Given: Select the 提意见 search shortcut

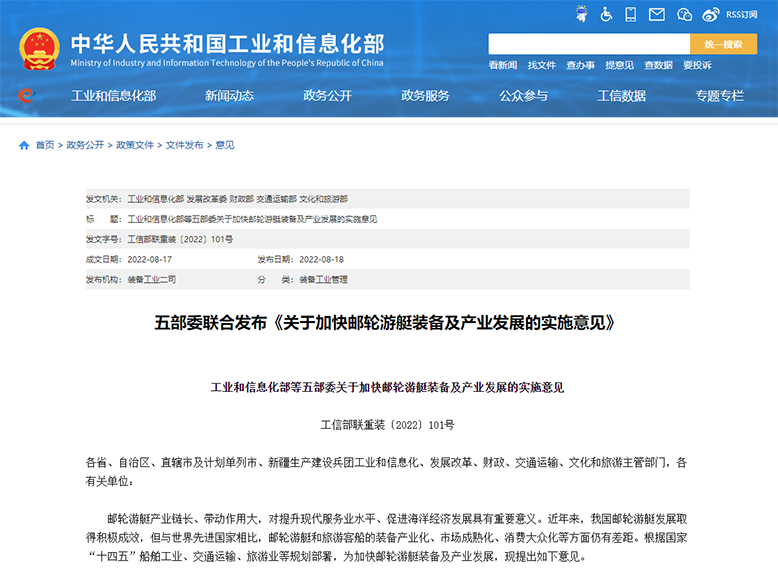Looking at the screenshot, I should [x=619, y=65].
